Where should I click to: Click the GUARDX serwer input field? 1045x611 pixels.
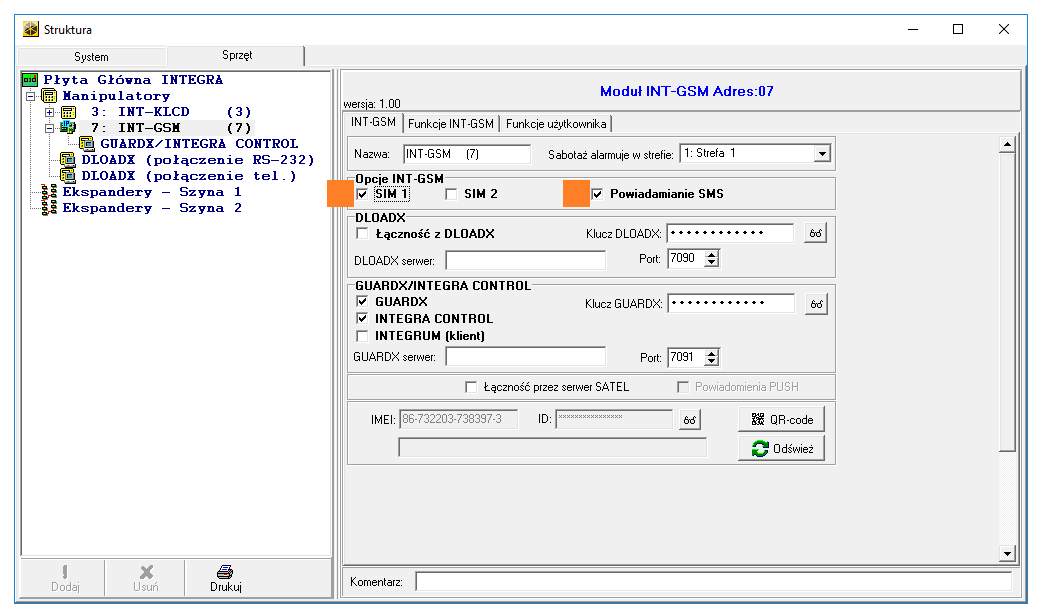tap(525, 356)
